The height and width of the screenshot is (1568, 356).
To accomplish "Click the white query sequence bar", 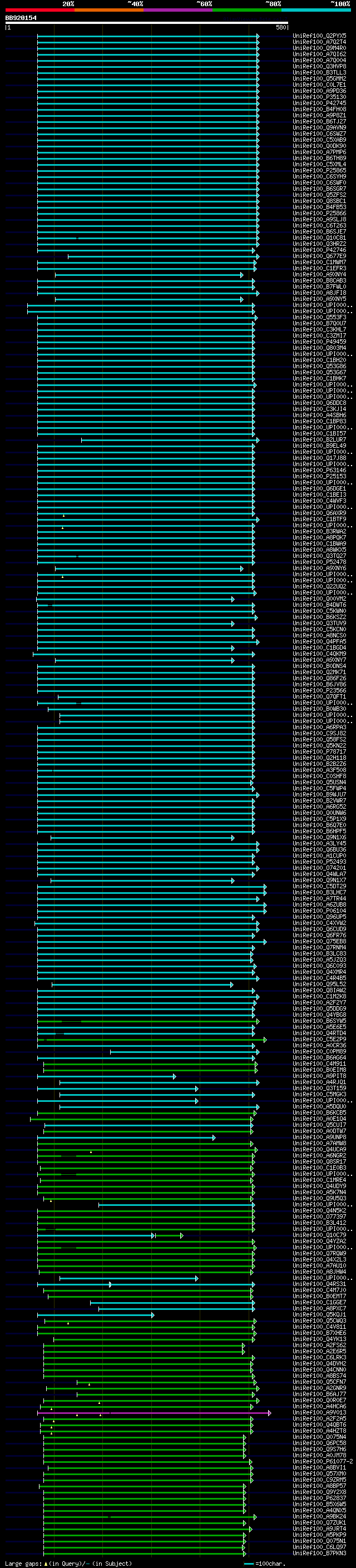I will click(147, 22).
